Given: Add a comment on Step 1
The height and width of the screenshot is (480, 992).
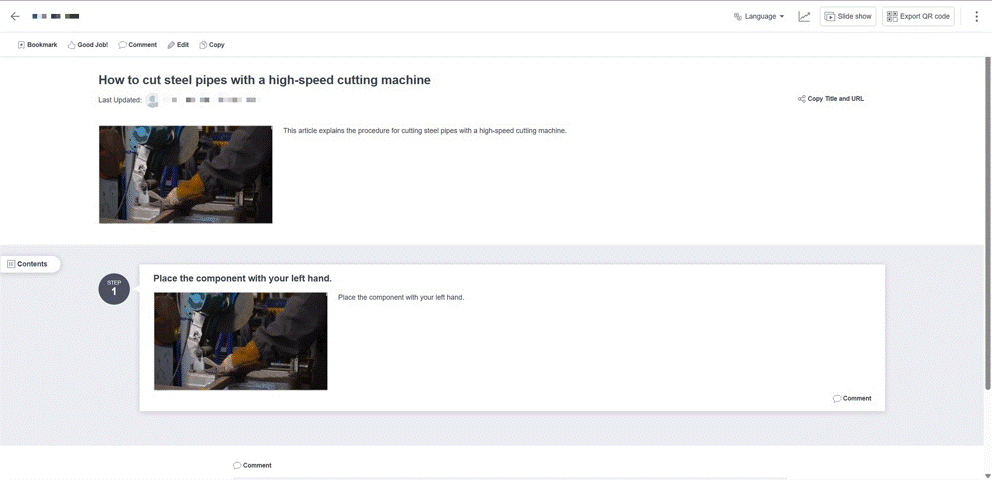Looking at the screenshot, I should [852, 398].
